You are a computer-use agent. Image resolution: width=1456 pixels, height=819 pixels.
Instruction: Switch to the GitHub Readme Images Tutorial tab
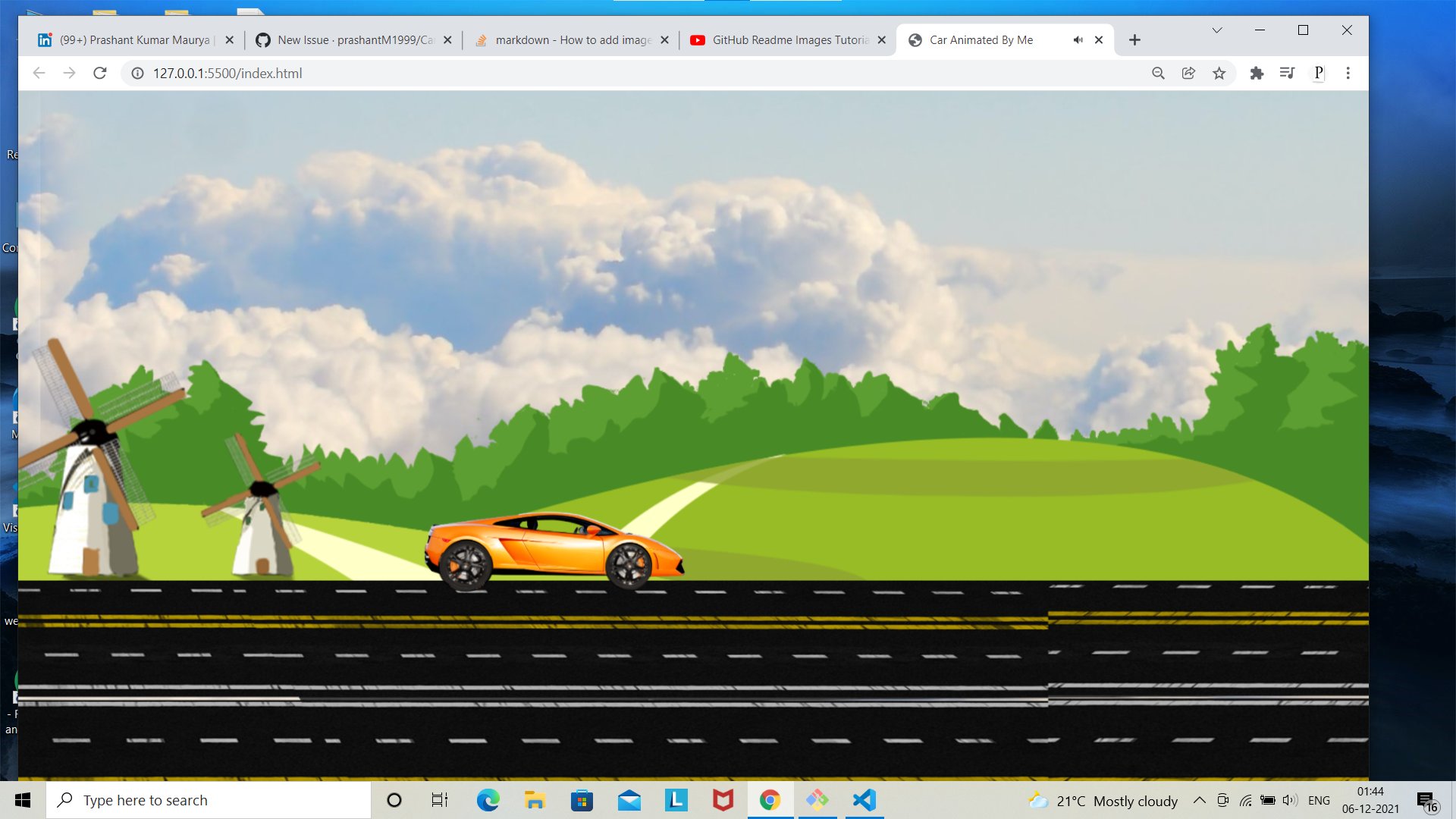[x=789, y=39]
